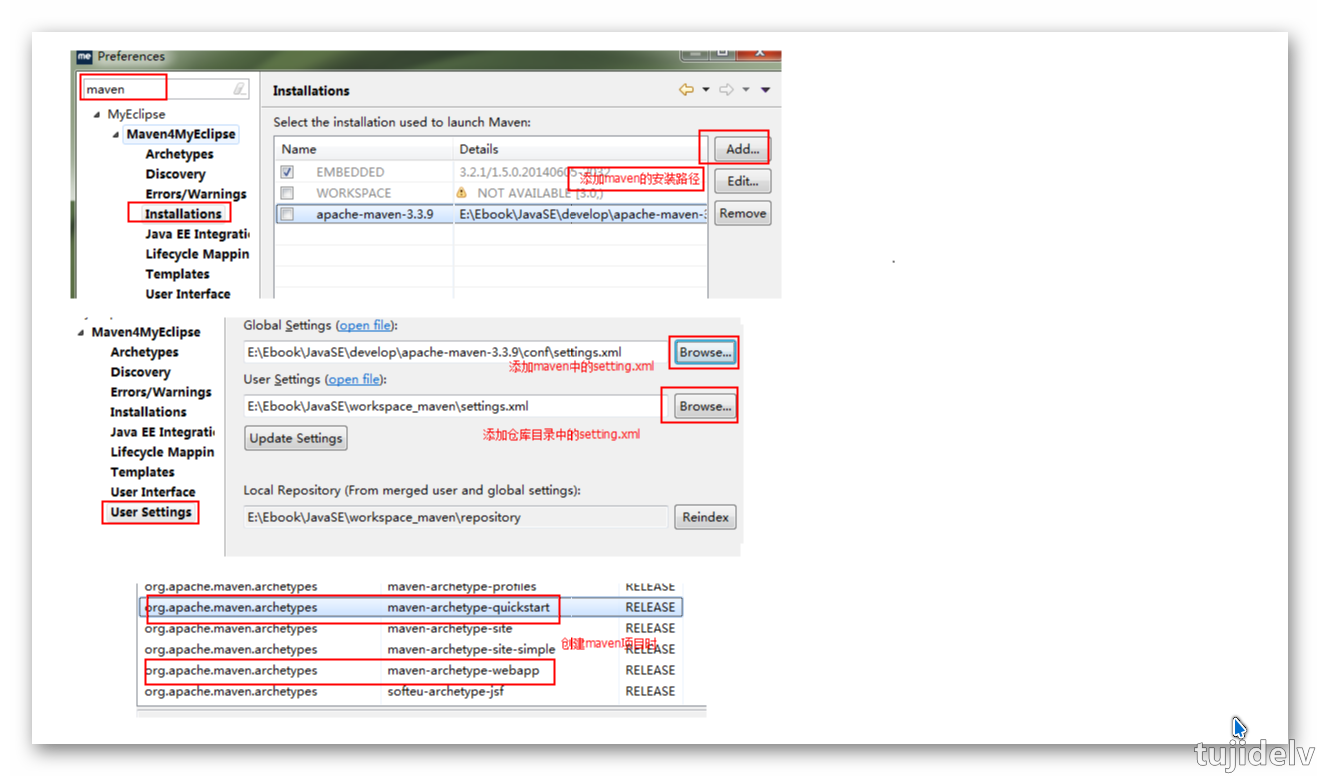Viewport: 1320px width, 776px height.
Task: Click the 'me' Preferences window icon
Action: (x=84, y=57)
